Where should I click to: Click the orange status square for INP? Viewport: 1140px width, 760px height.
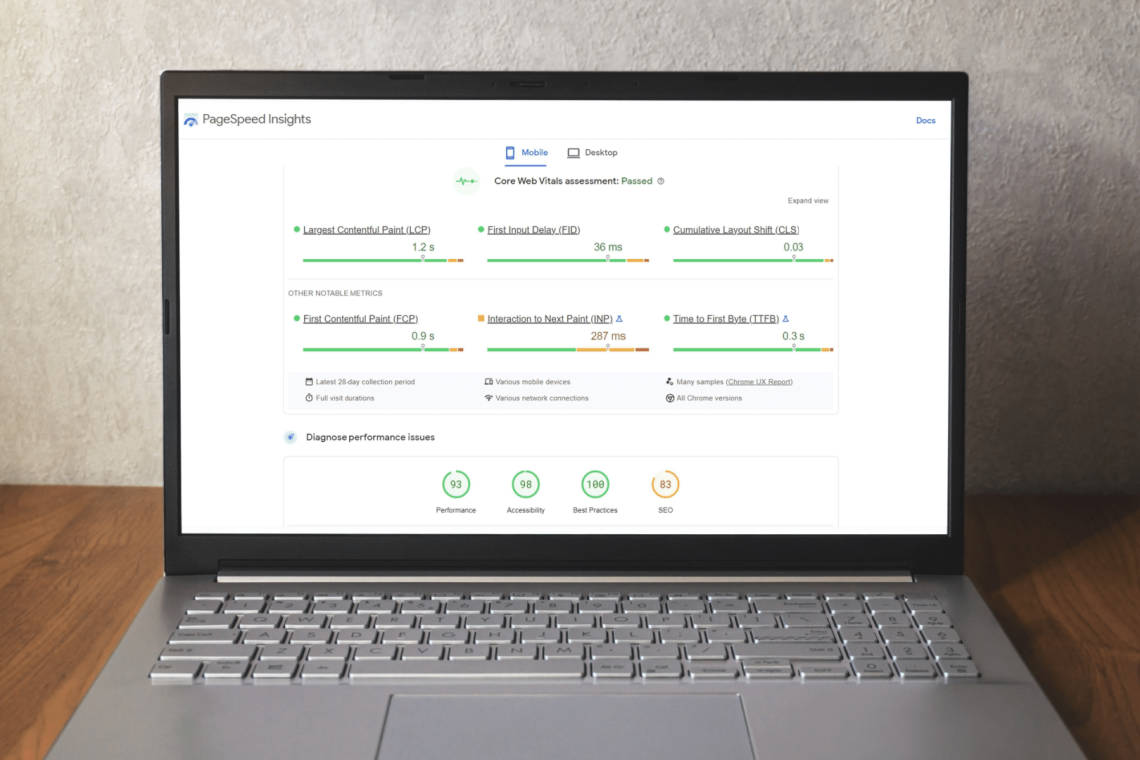[x=481, y=318]
